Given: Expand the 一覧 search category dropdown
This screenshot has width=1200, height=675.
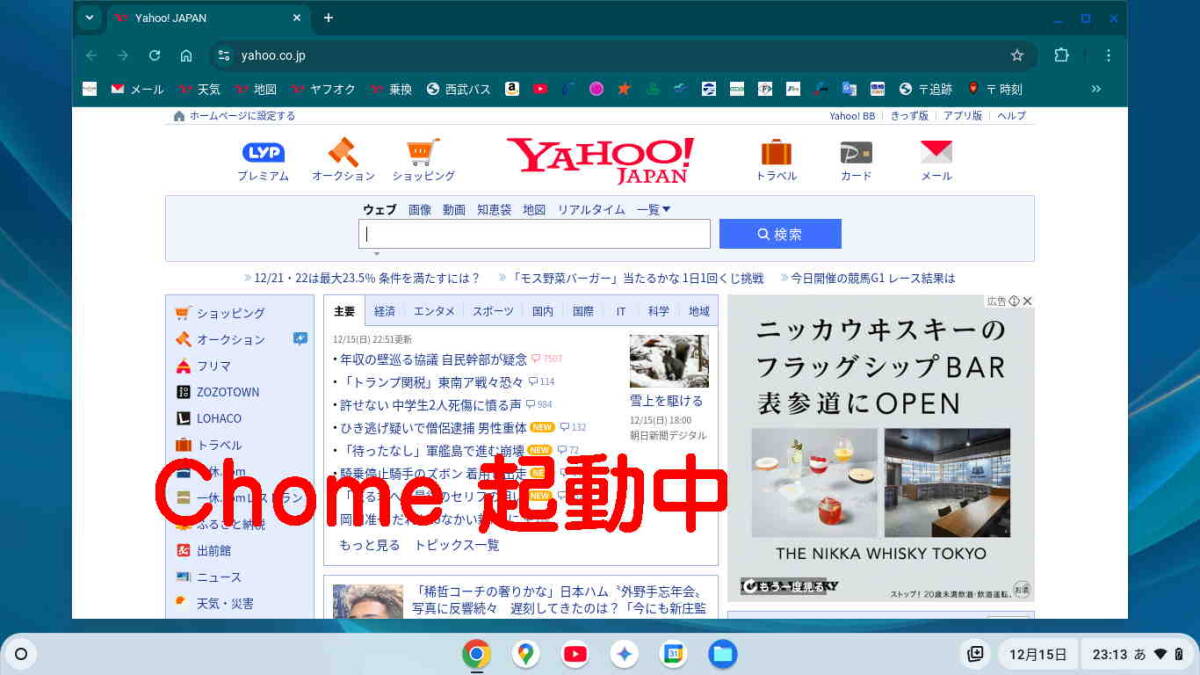Looking at the screenshot, I should 654,210.
